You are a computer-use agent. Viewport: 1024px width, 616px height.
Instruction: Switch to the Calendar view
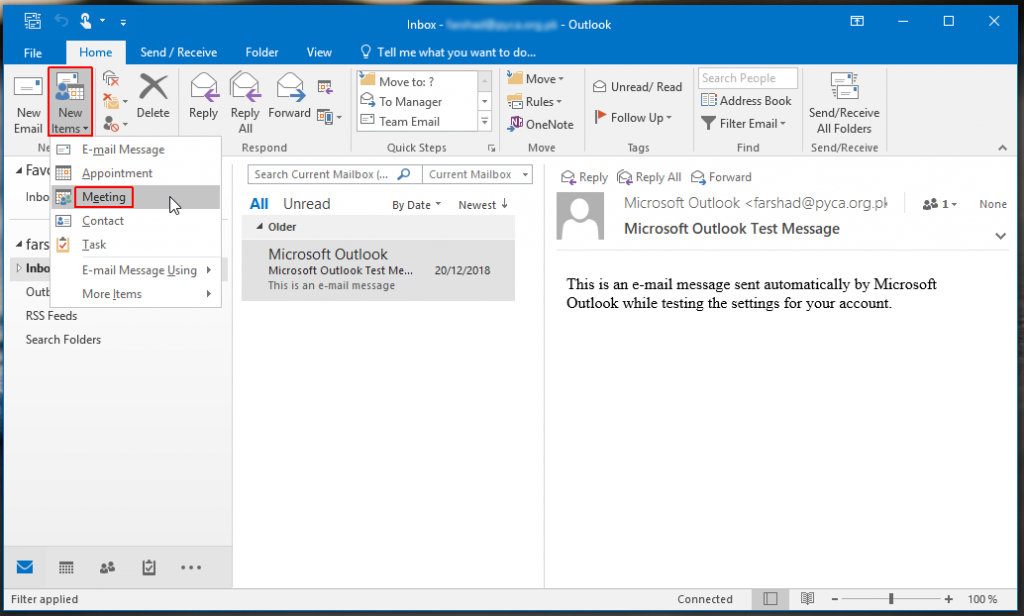point(66,567)
